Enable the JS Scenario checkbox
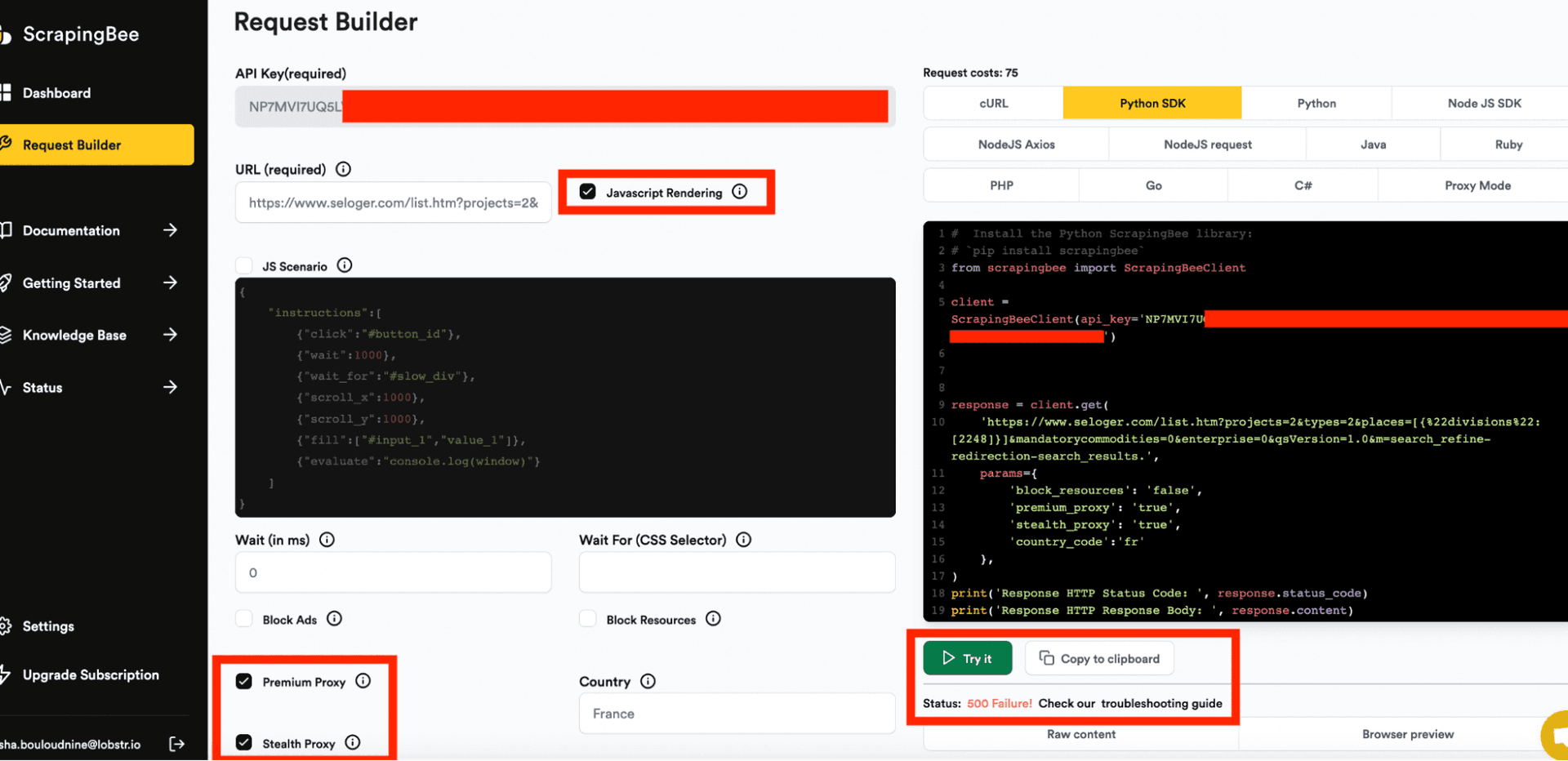1568x761 pixels. [244, 265]
